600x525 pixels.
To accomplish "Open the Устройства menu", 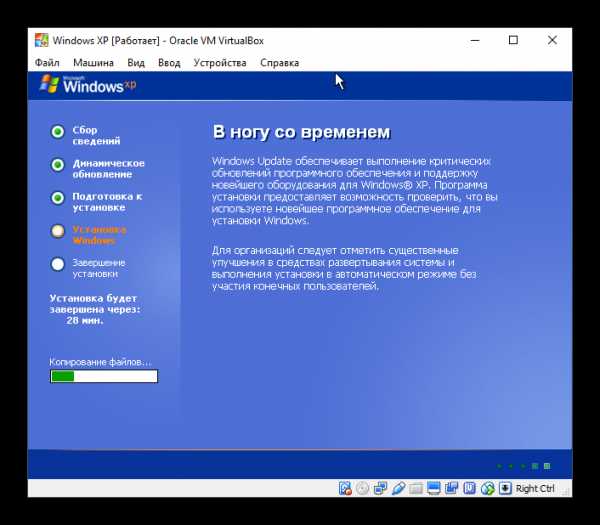I will (x=220, y=63).
